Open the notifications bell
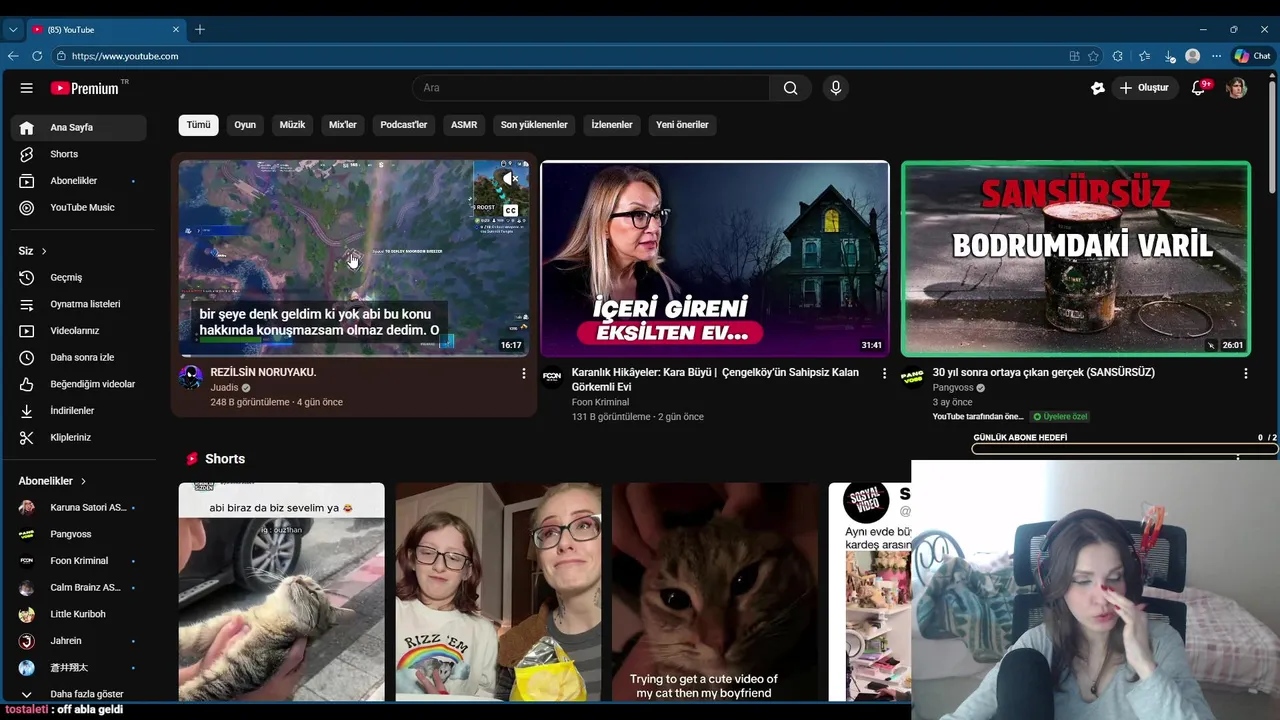The image size is (1280, 720). coord(1198,88)
